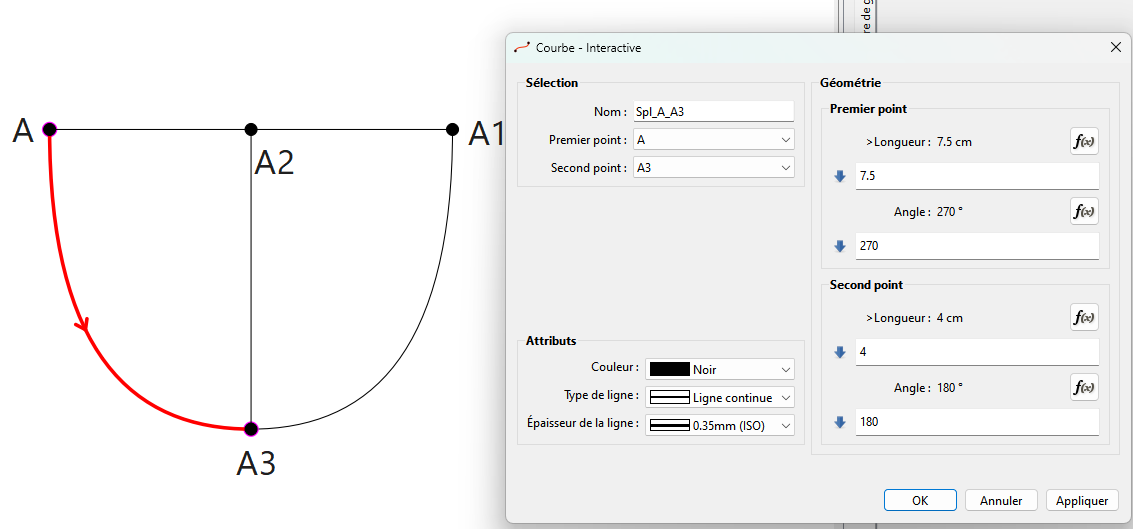Viewport: 1133px width, 529px height.
Task: Click blue arrow beside the 180 angle field
Action: (840, 422)
